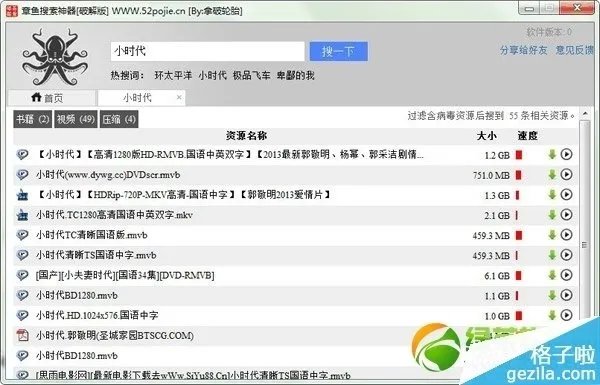Viewport: 600px width, 385px height.
Task: Select row 小时代.郭敬明(圣城家园BTSCG.COM)
Action: (x=295, y=336)
